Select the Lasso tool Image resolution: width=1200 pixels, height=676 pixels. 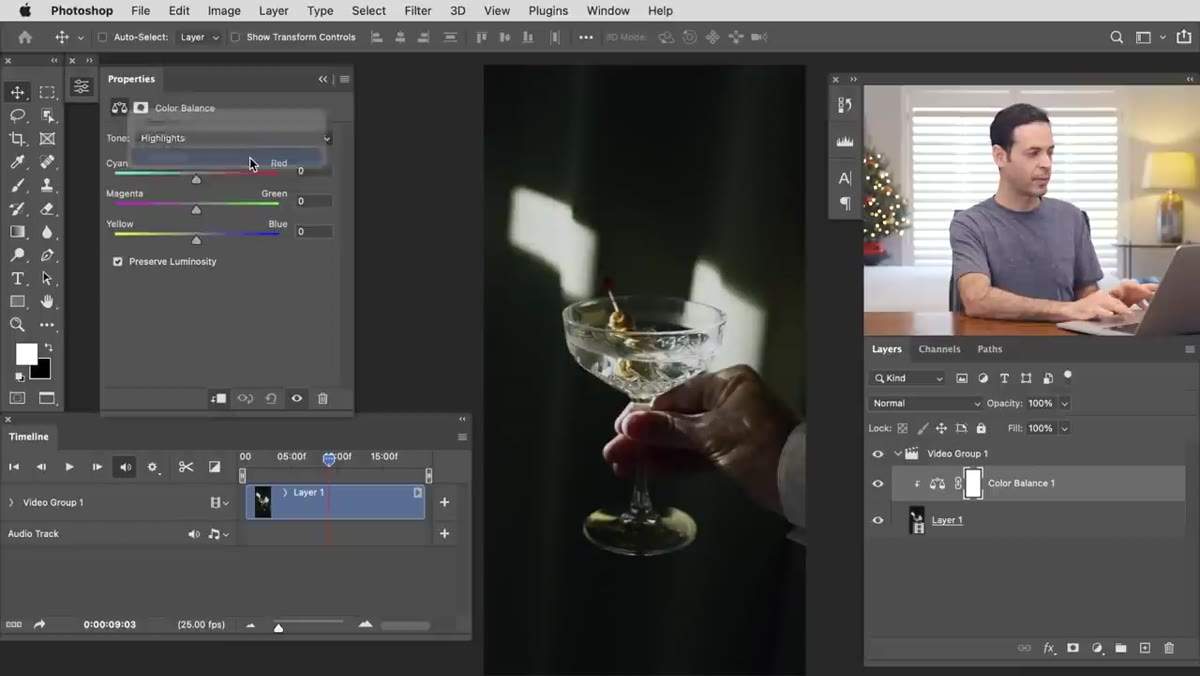click(x=17, y=115)
